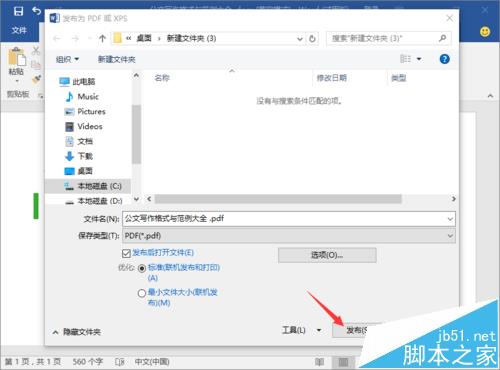
Task: Click 中文(中国) language in status bar
Action: tap(152, 362)
